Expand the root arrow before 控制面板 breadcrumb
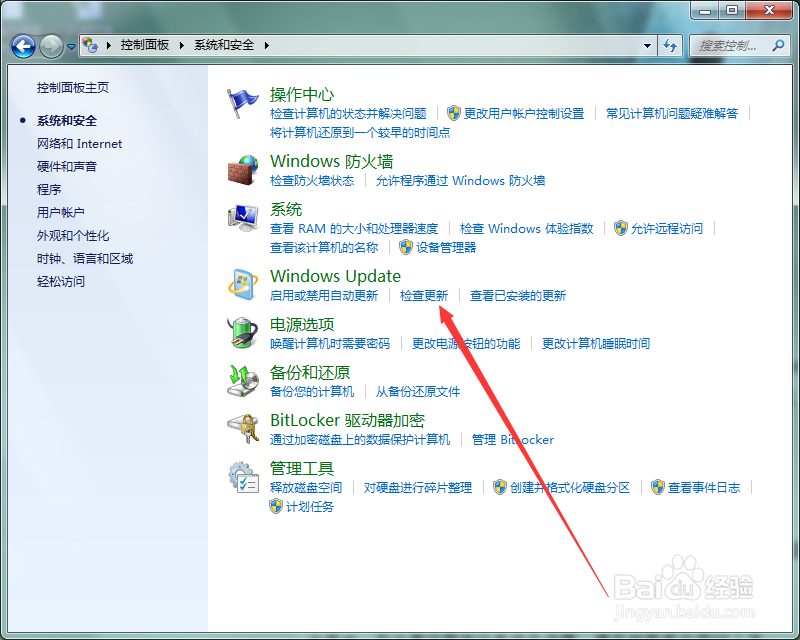Screen dimensions: 800x640 (109, 45)
